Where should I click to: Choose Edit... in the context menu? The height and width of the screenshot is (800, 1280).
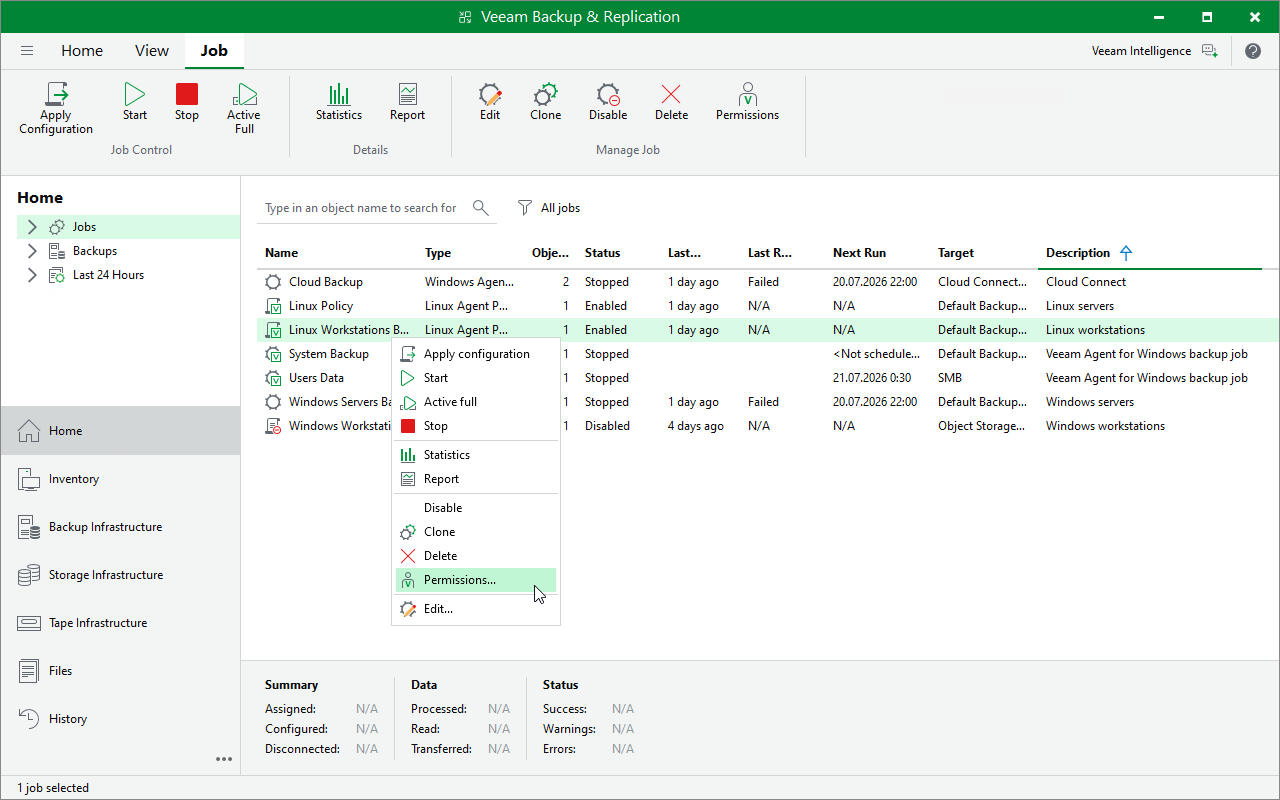click(x=476, y=608)
